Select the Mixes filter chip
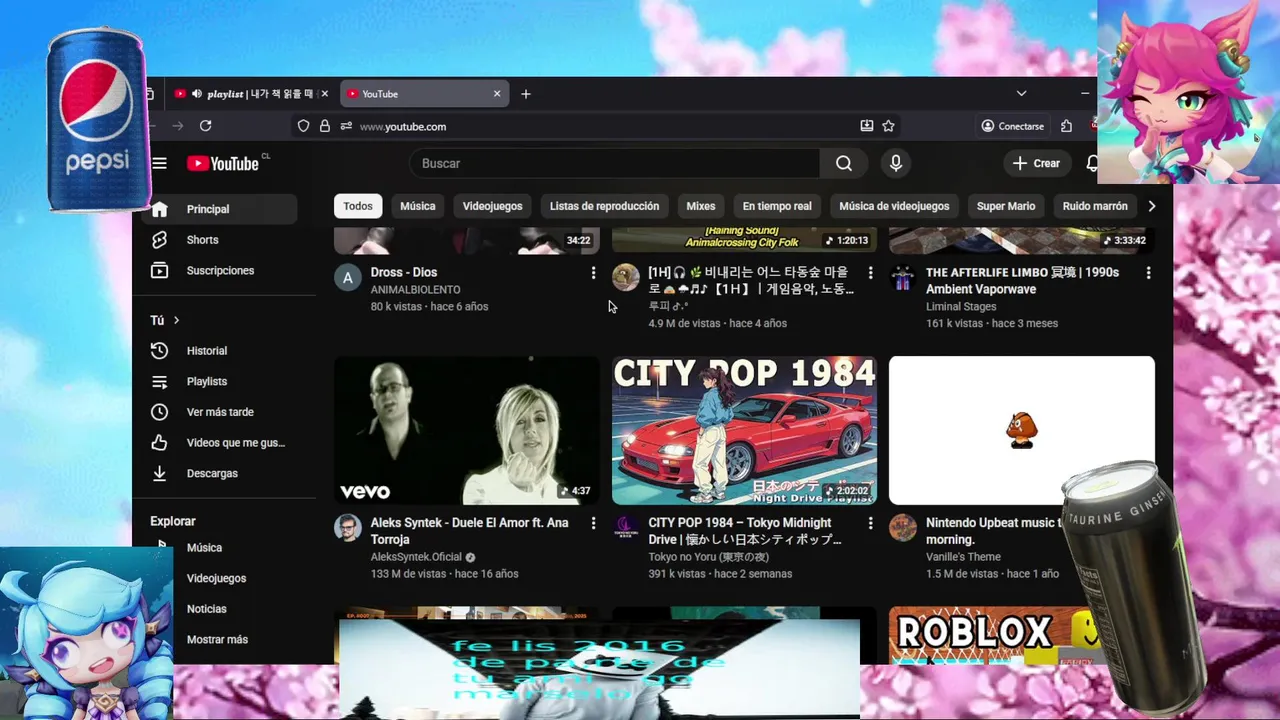The height and width of the screenshot is (720, 1280). click(x=701, y=206)
